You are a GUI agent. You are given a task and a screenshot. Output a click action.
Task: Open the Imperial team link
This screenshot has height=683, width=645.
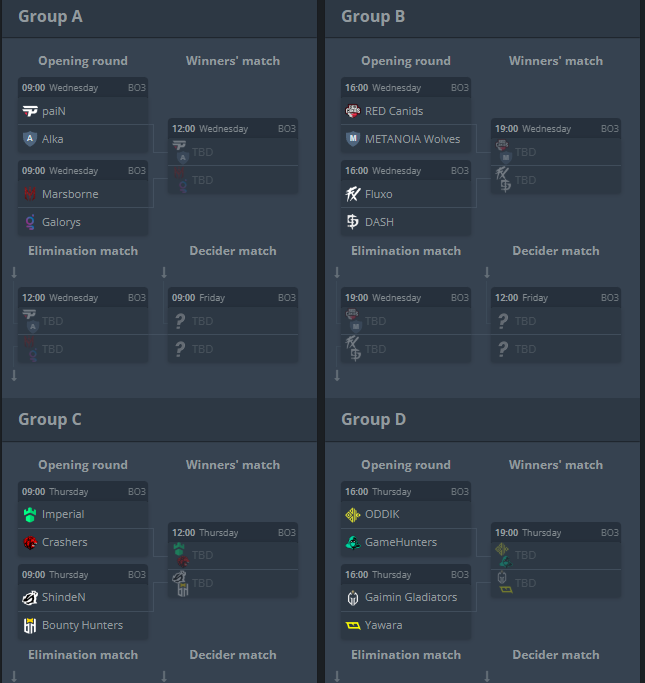click(63, 514)
